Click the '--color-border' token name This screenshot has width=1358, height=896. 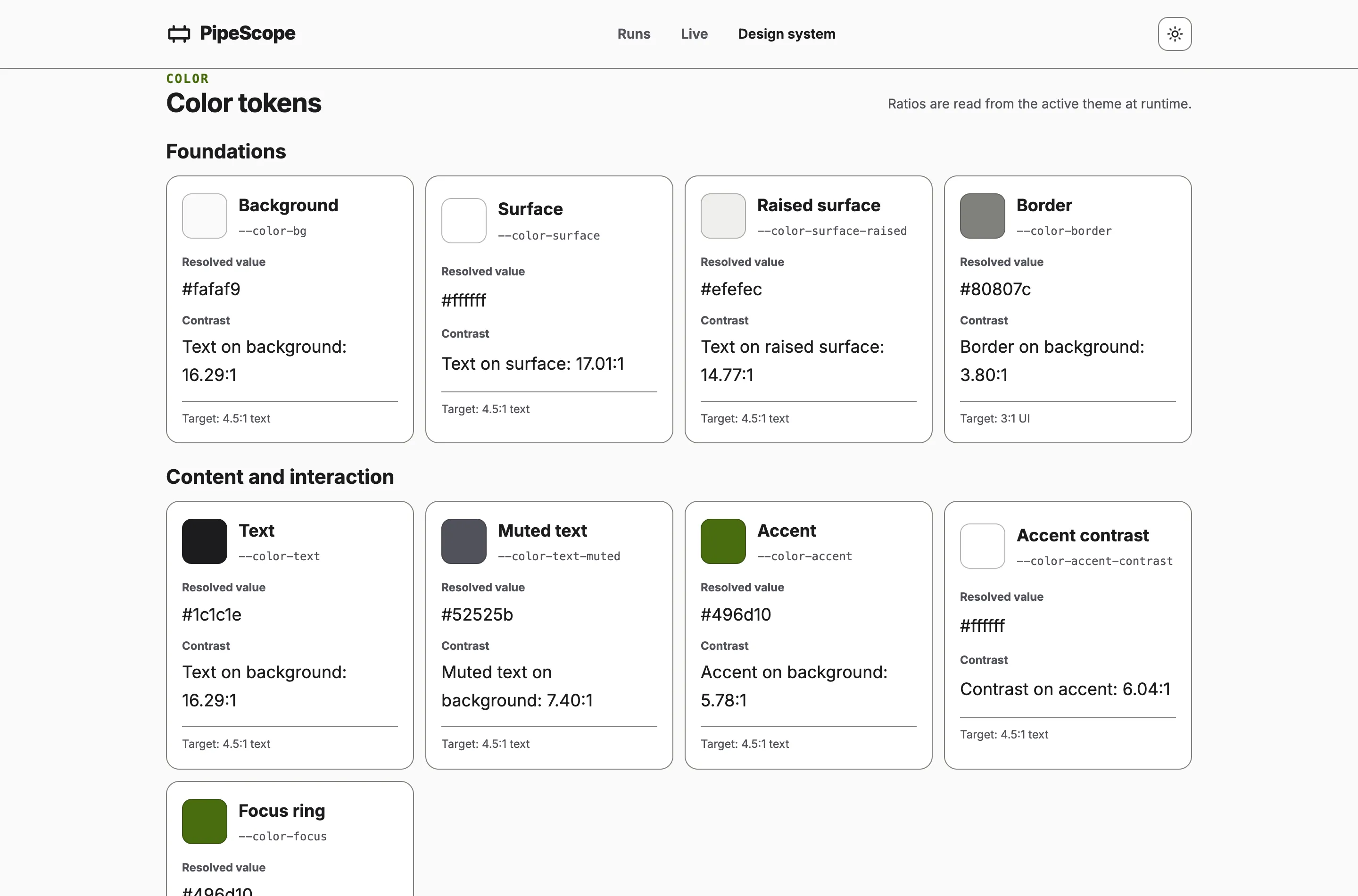1064,231
